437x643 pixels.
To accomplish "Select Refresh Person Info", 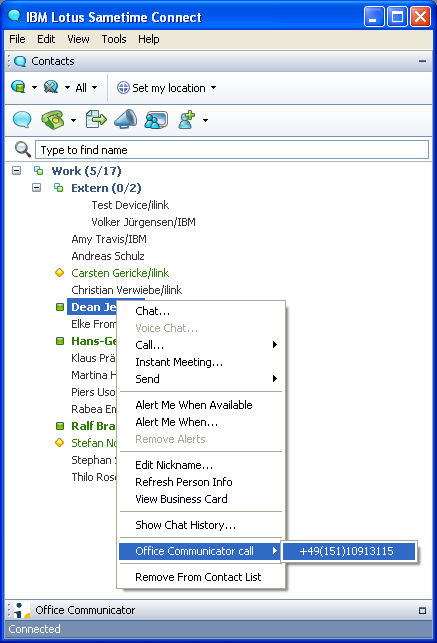I will [x=201, y=482].
